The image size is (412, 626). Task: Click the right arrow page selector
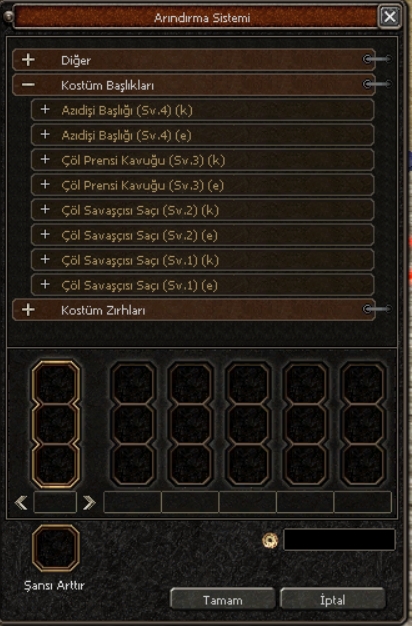pos(89,503)
